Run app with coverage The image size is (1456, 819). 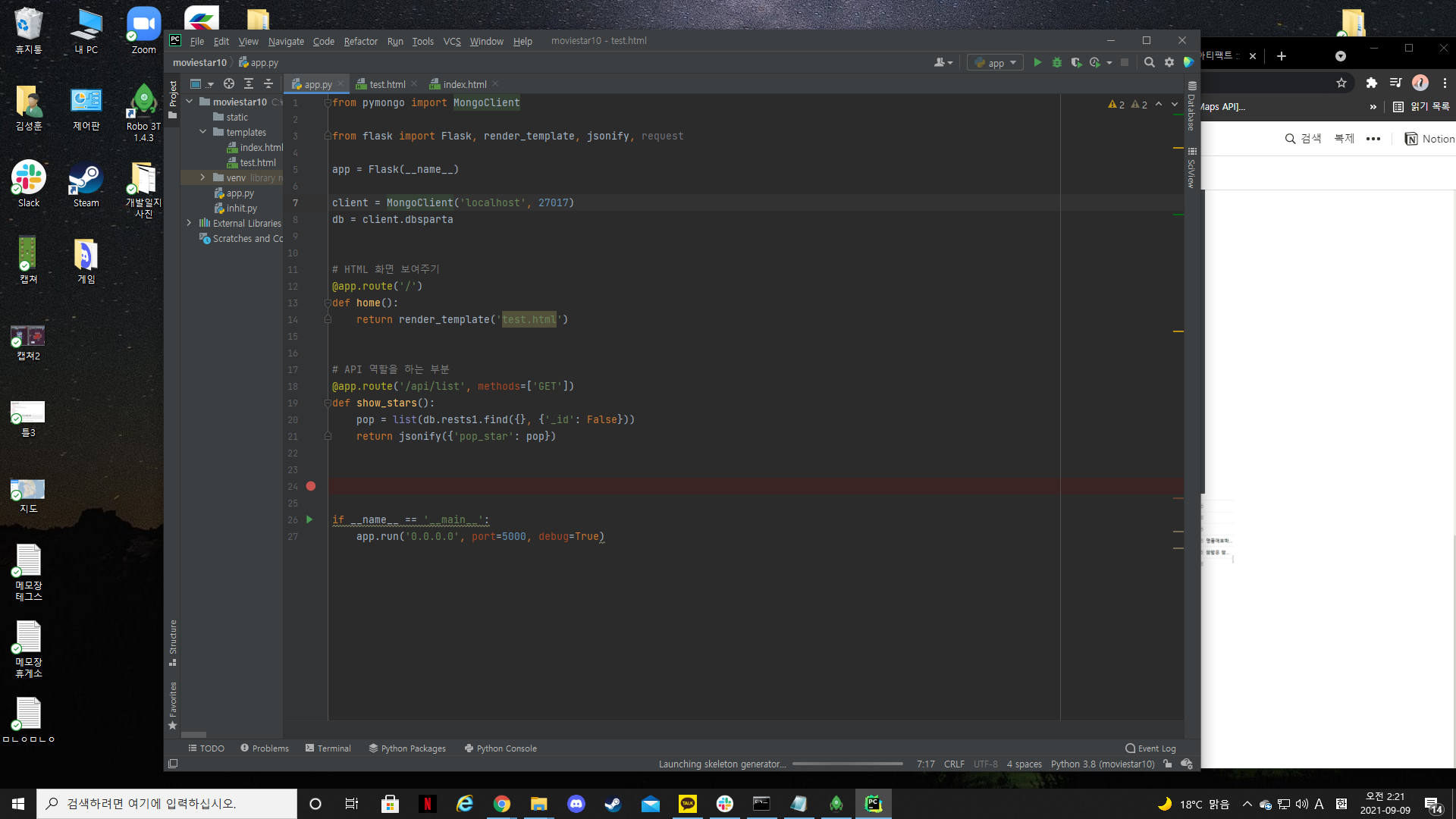pos(1076,63)
